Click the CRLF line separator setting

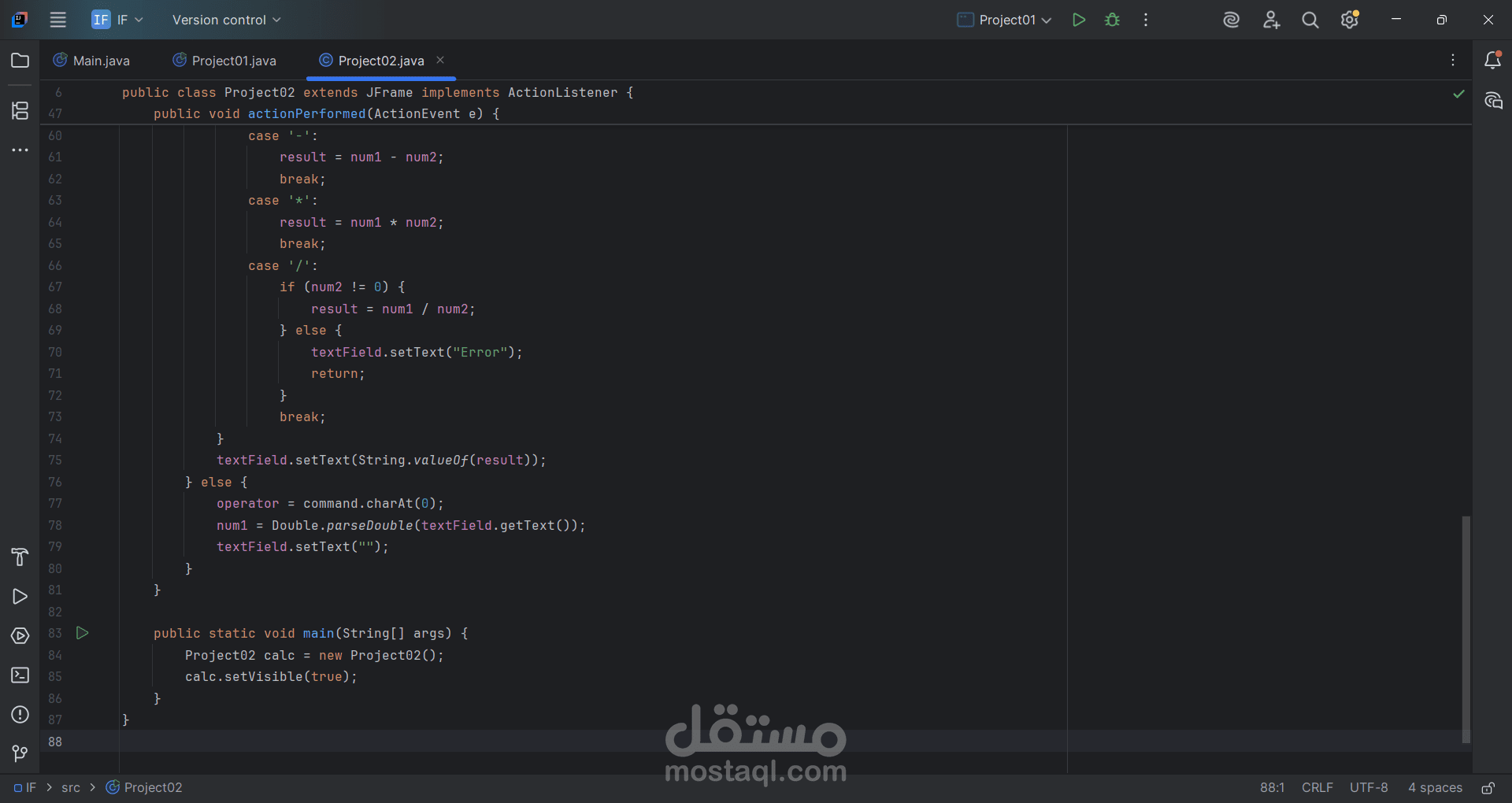click(x=1317, y=788)
